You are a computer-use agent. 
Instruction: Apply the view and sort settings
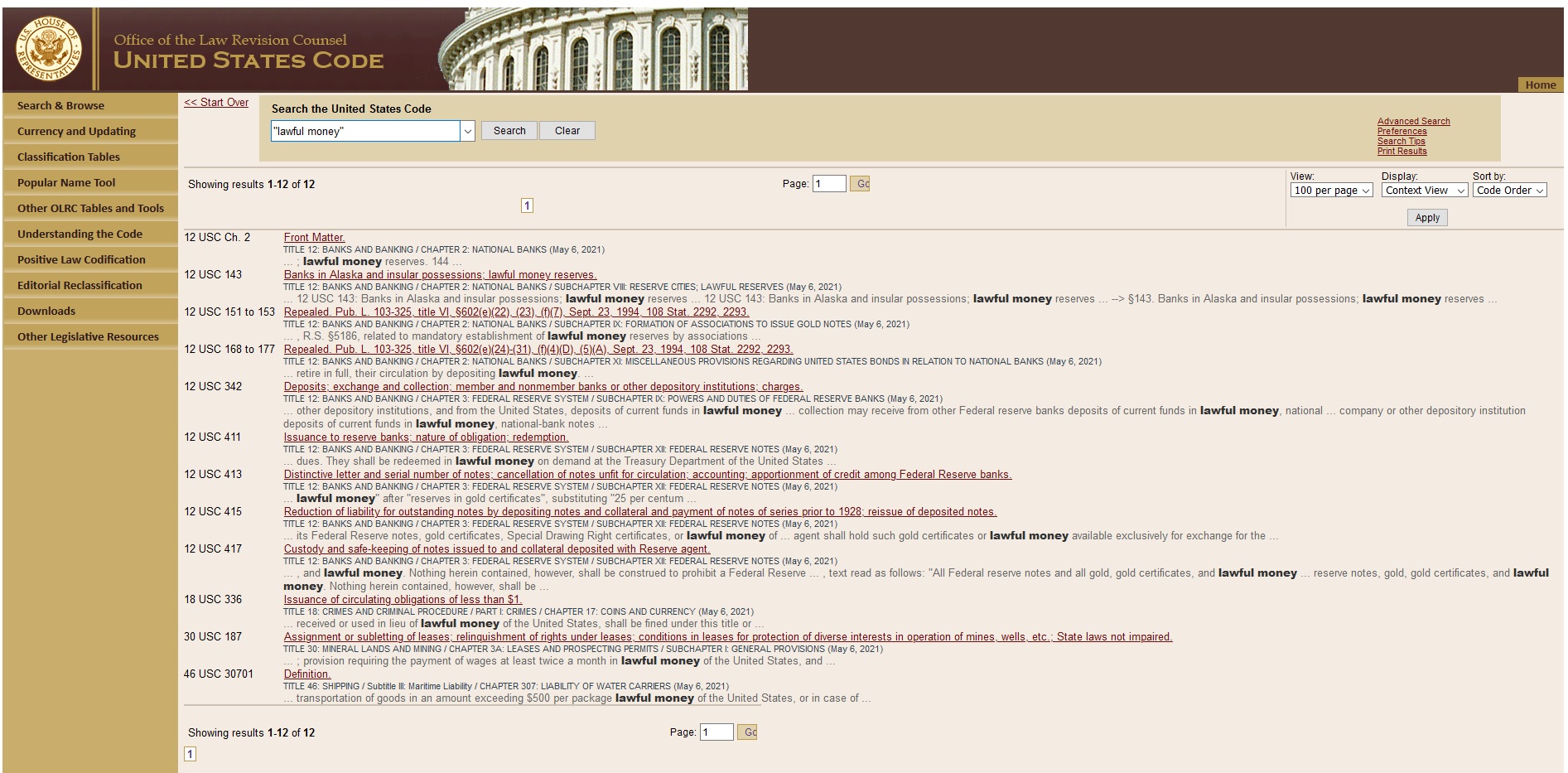[1426, 218]
